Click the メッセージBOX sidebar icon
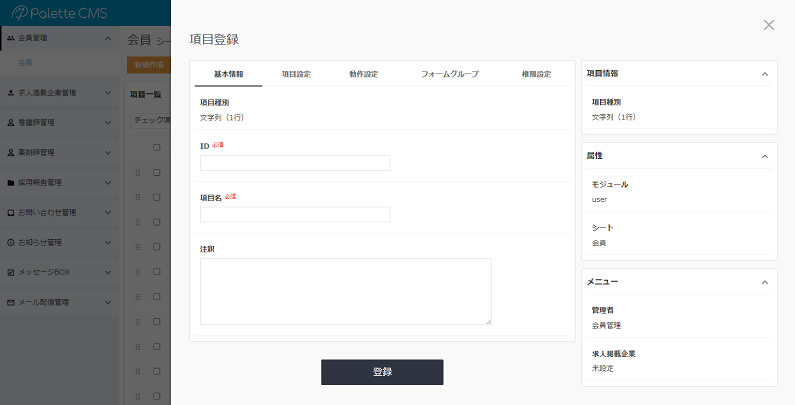Image resolution: width=795 pixels, height=405 pixels. [10, 272]
